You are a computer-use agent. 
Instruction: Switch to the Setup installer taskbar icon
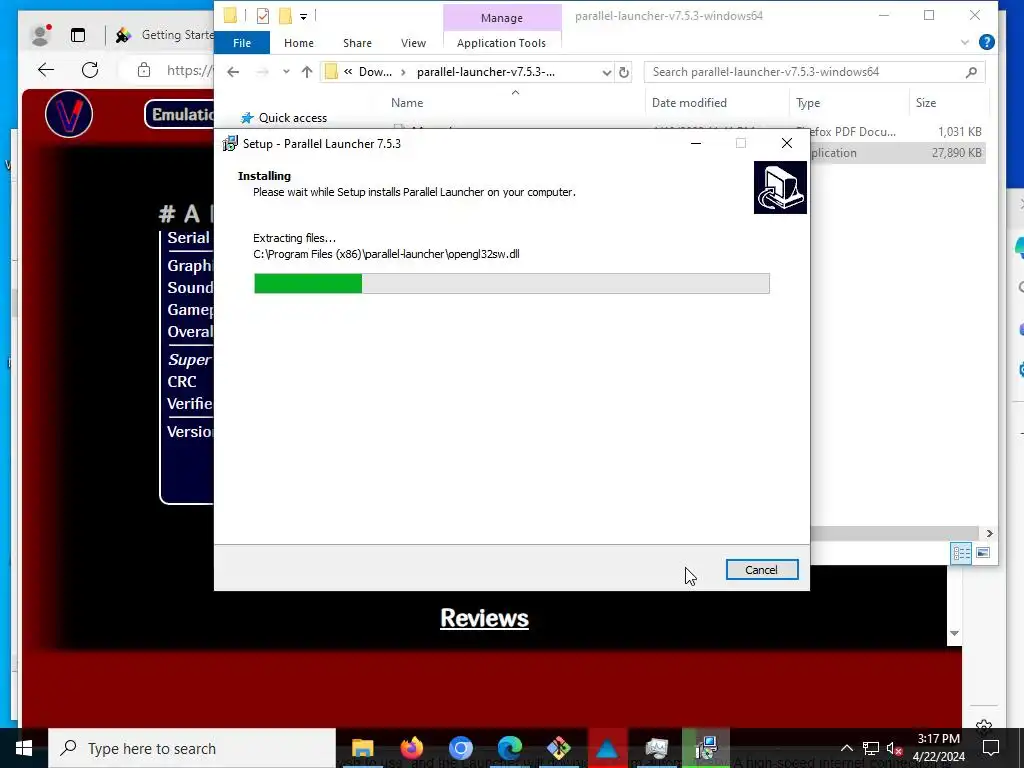tap(706, 748)
